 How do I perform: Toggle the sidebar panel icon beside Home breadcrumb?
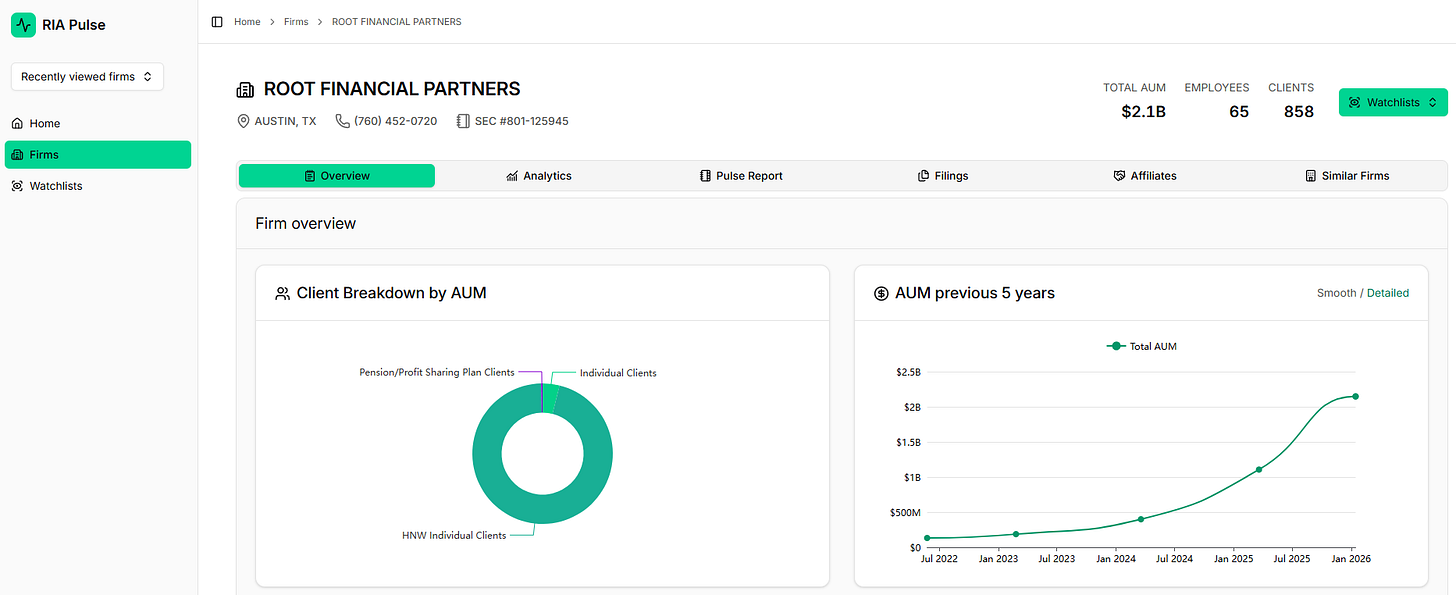point(217,22)
